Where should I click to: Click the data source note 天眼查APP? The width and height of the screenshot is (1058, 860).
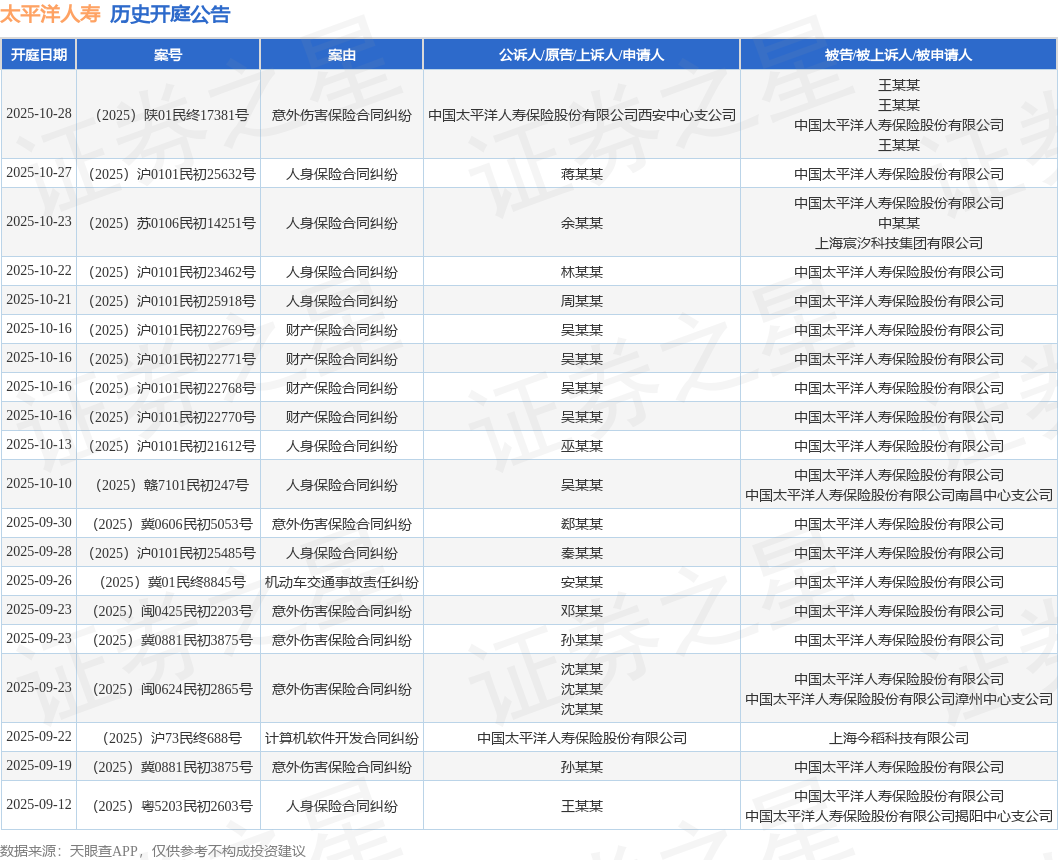pos(103,851)
